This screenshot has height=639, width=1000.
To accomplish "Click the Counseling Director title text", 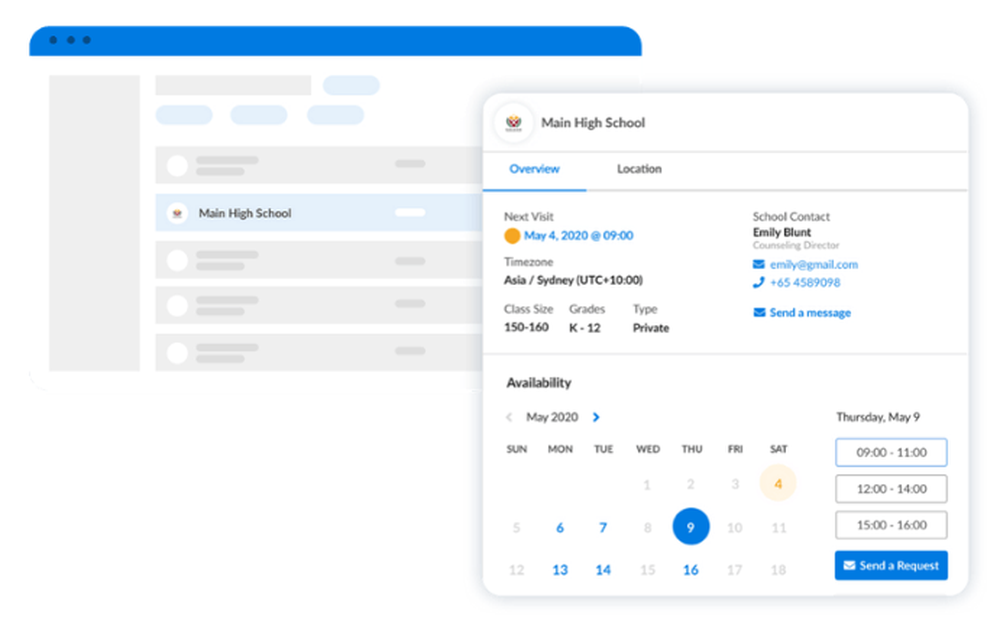I will pos(796,246).
